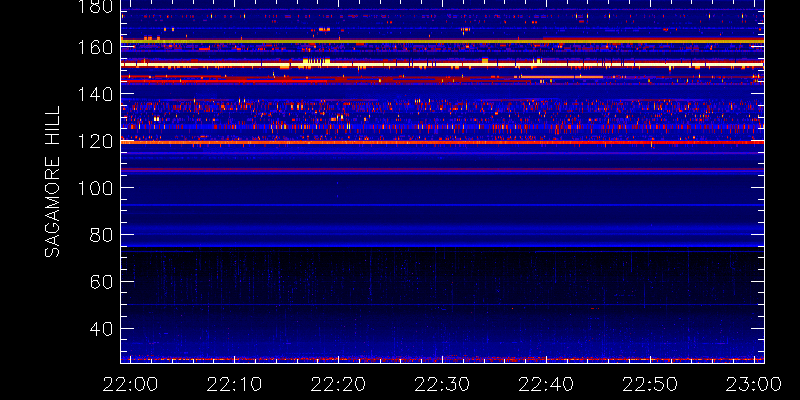Viewport: 800px width, 400px height.
Task: Click the 22:20 time axis label
Action: [x=338, y=384]
